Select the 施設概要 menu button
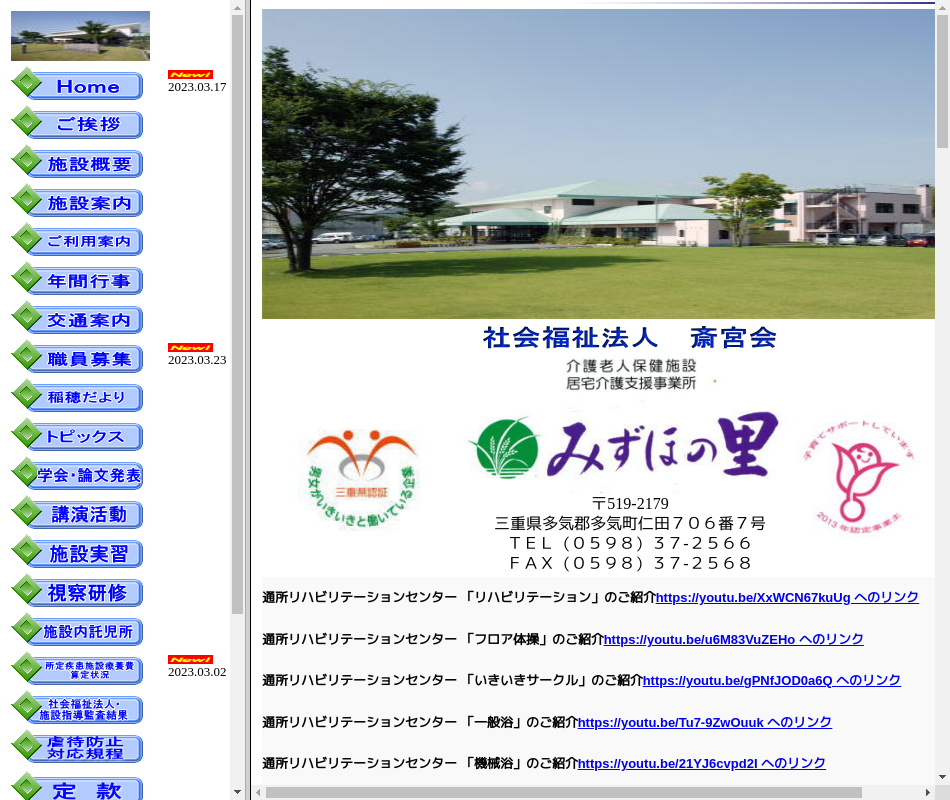 coord(78,164)
